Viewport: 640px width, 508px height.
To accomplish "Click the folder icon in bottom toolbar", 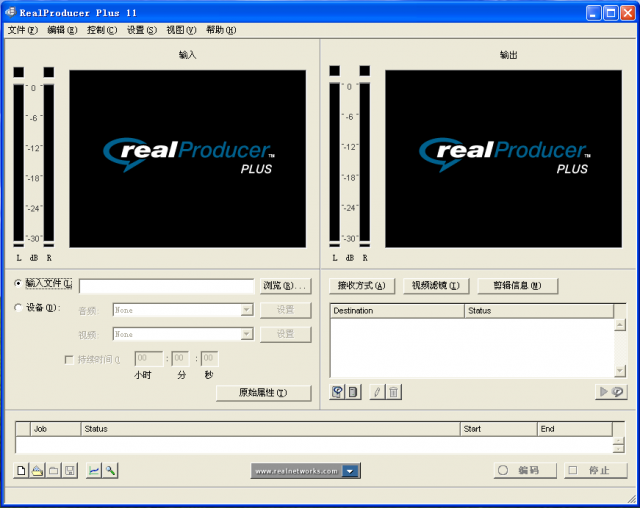I will pos(53,470).
